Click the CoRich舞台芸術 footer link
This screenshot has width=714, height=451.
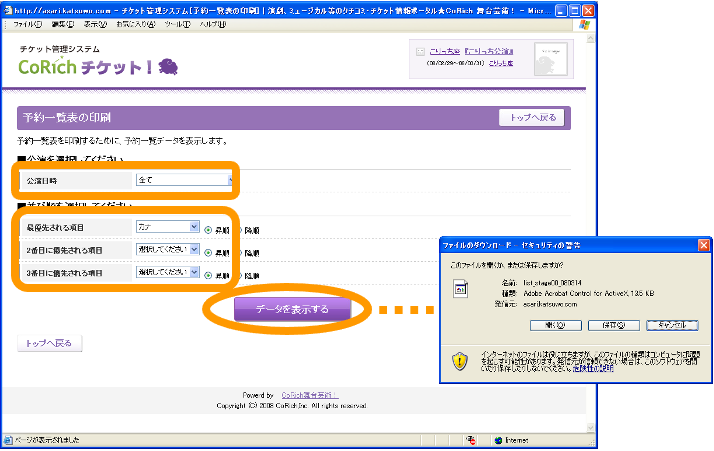tap(309, 395)
